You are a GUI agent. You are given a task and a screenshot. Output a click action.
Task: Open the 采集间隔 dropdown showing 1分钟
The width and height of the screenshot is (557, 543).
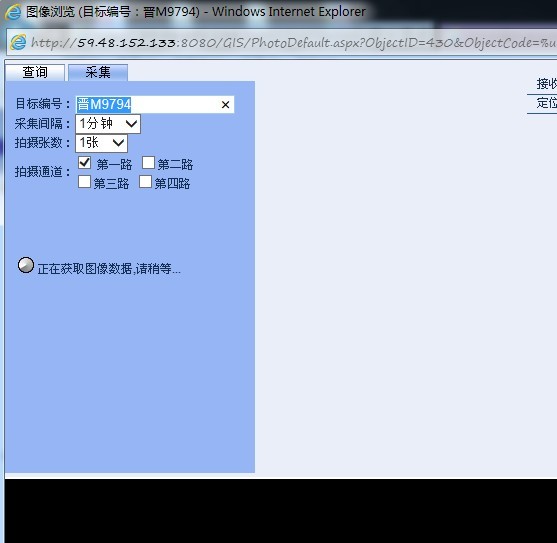point(108,124)
